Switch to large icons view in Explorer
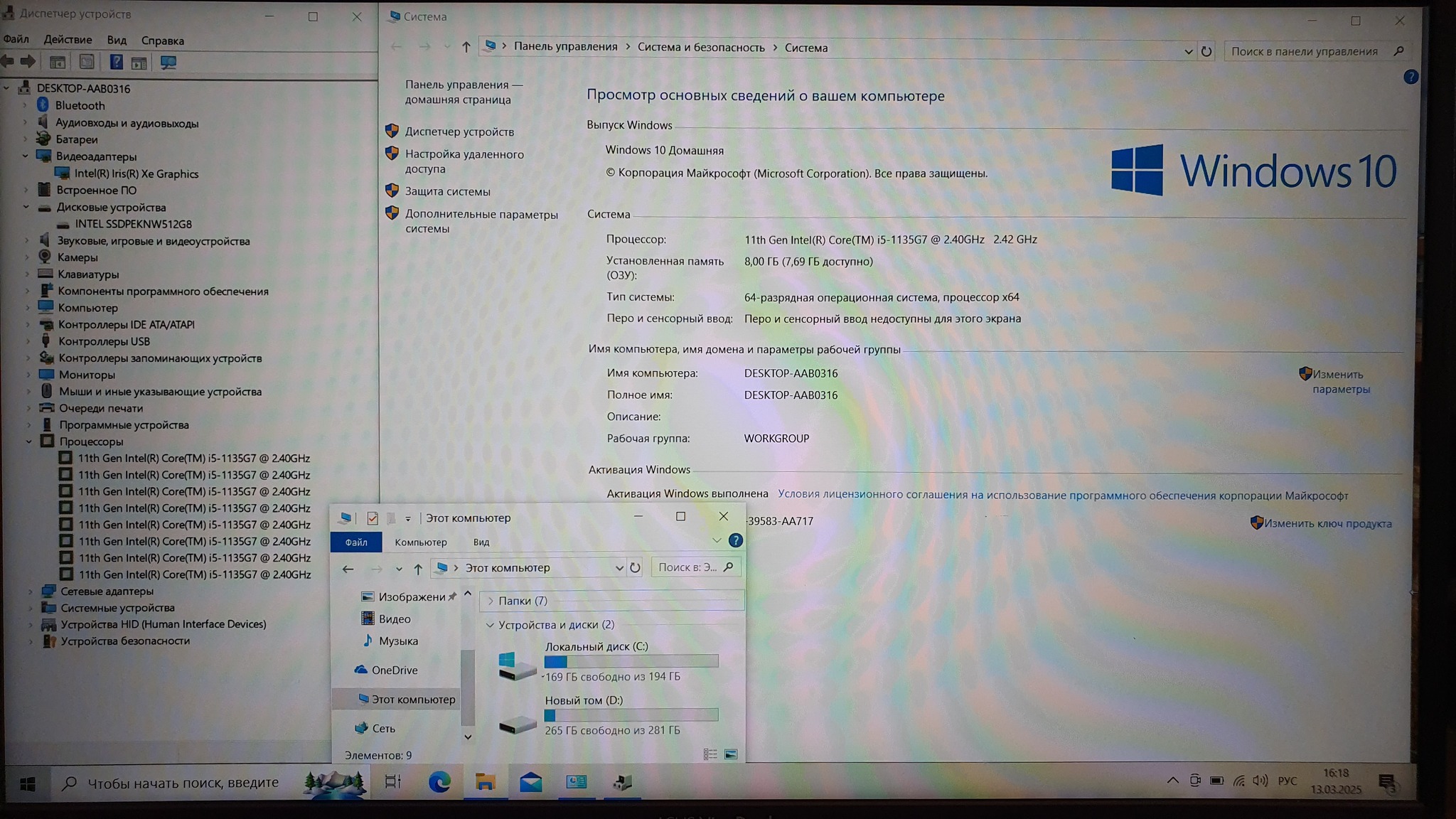 [x=730, y=754]
